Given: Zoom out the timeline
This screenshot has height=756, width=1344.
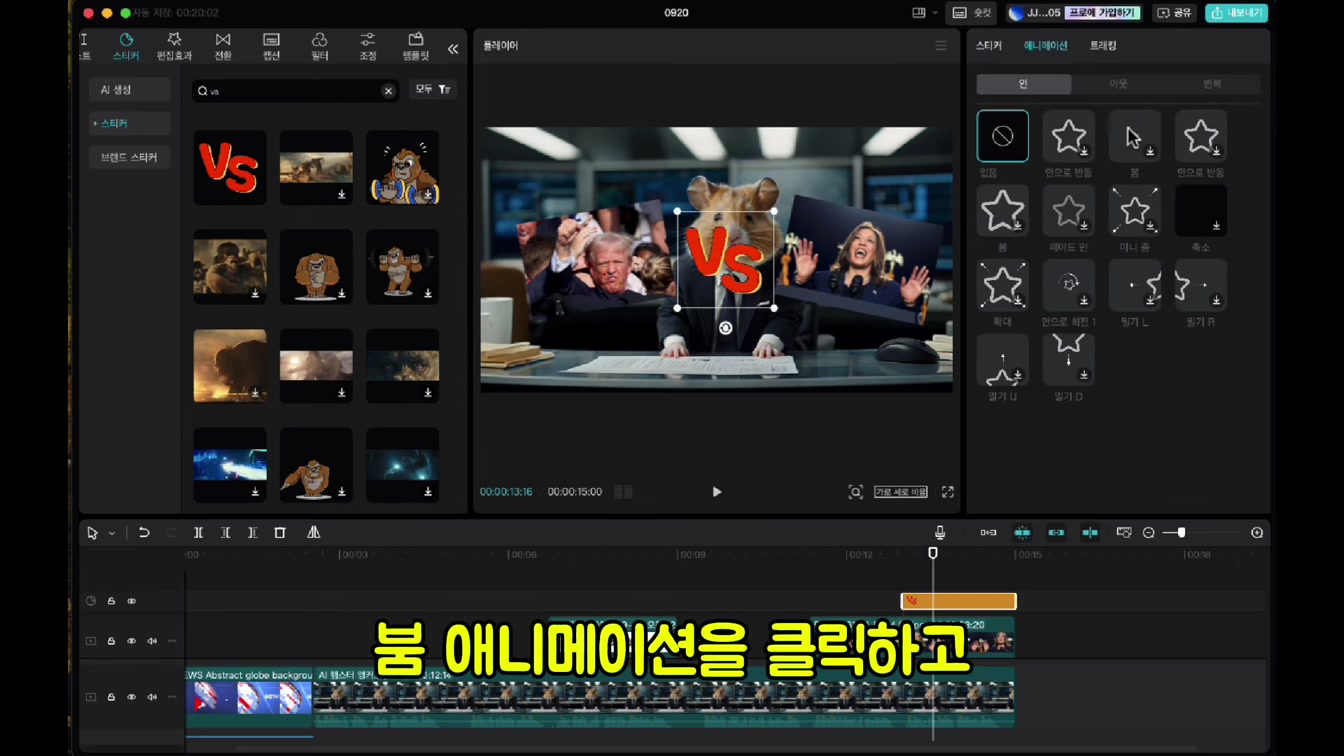Looking at the screenshot, I should tap(1149, 533).
